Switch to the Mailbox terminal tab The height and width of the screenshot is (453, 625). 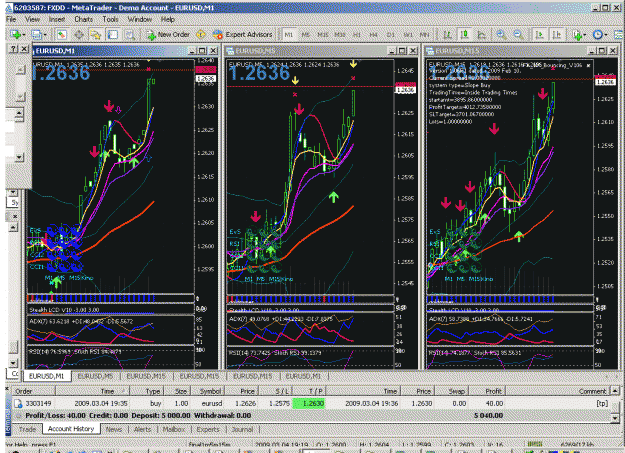pos(174,429)
